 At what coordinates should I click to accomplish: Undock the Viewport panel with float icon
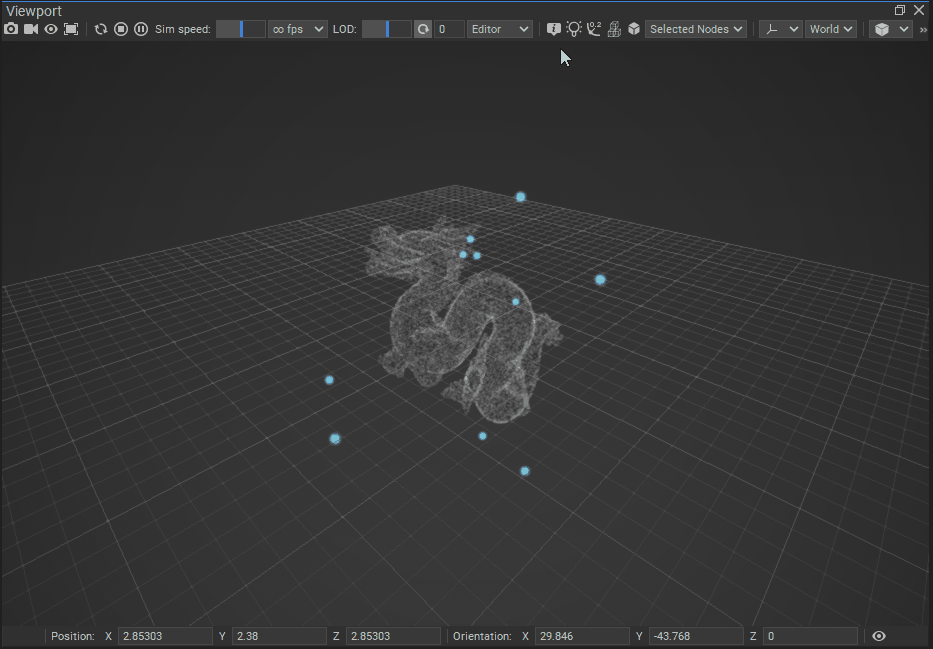(x=900, y=10)
